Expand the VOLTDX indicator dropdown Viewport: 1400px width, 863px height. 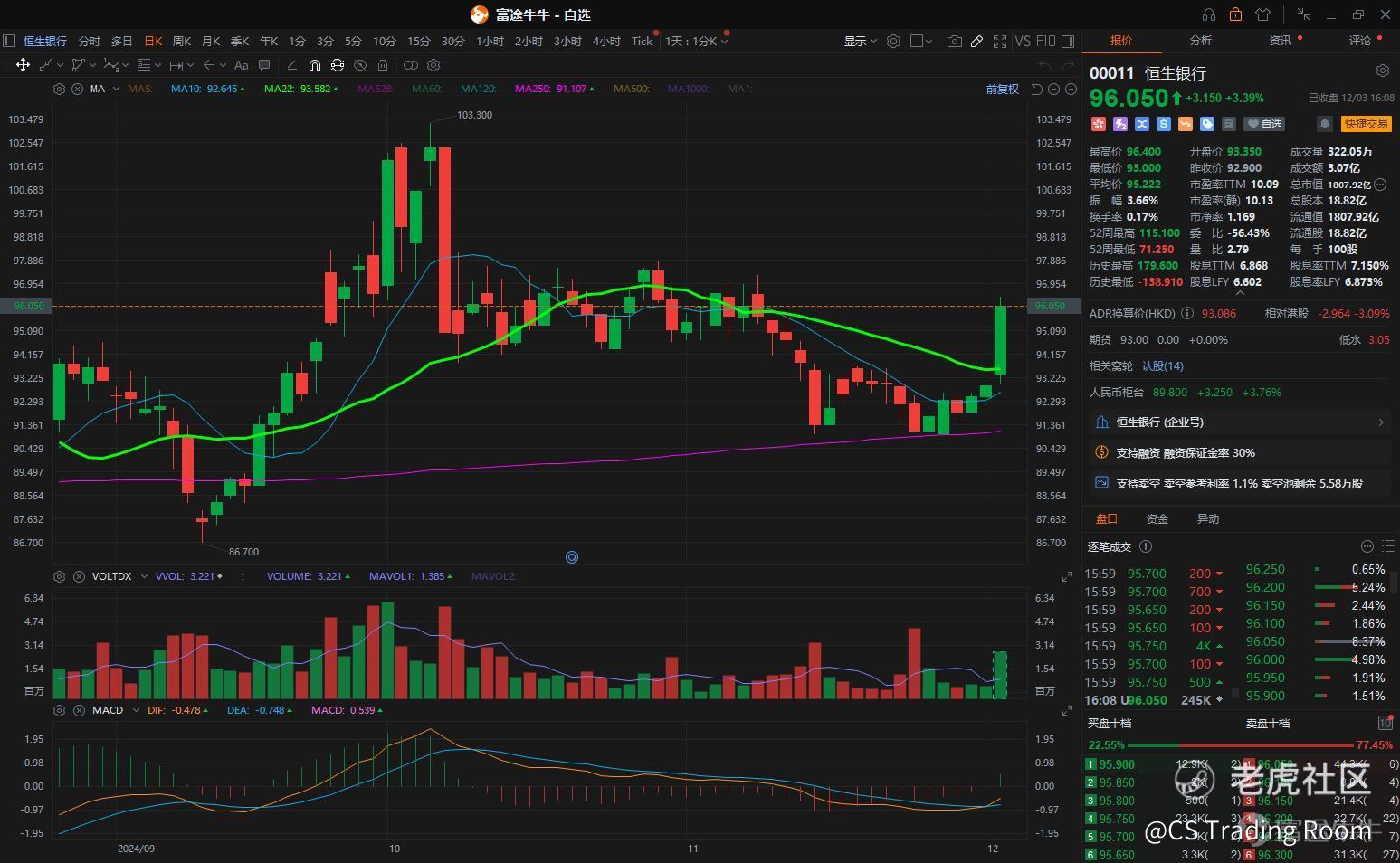click(x=144, y=576)
